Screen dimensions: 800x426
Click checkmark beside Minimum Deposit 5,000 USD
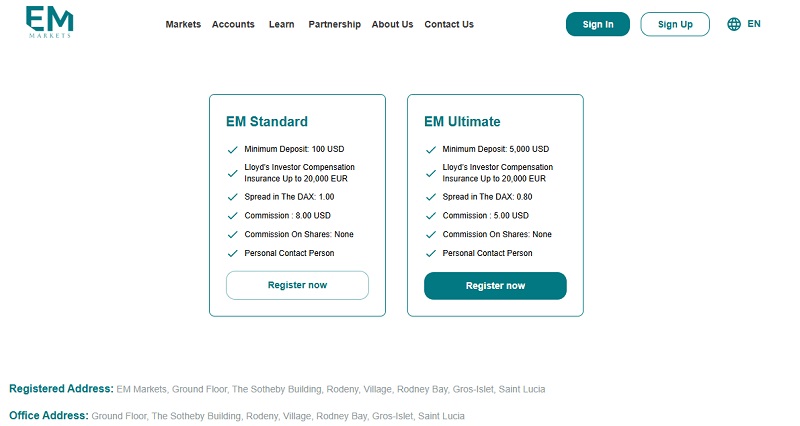pos(431,149)
